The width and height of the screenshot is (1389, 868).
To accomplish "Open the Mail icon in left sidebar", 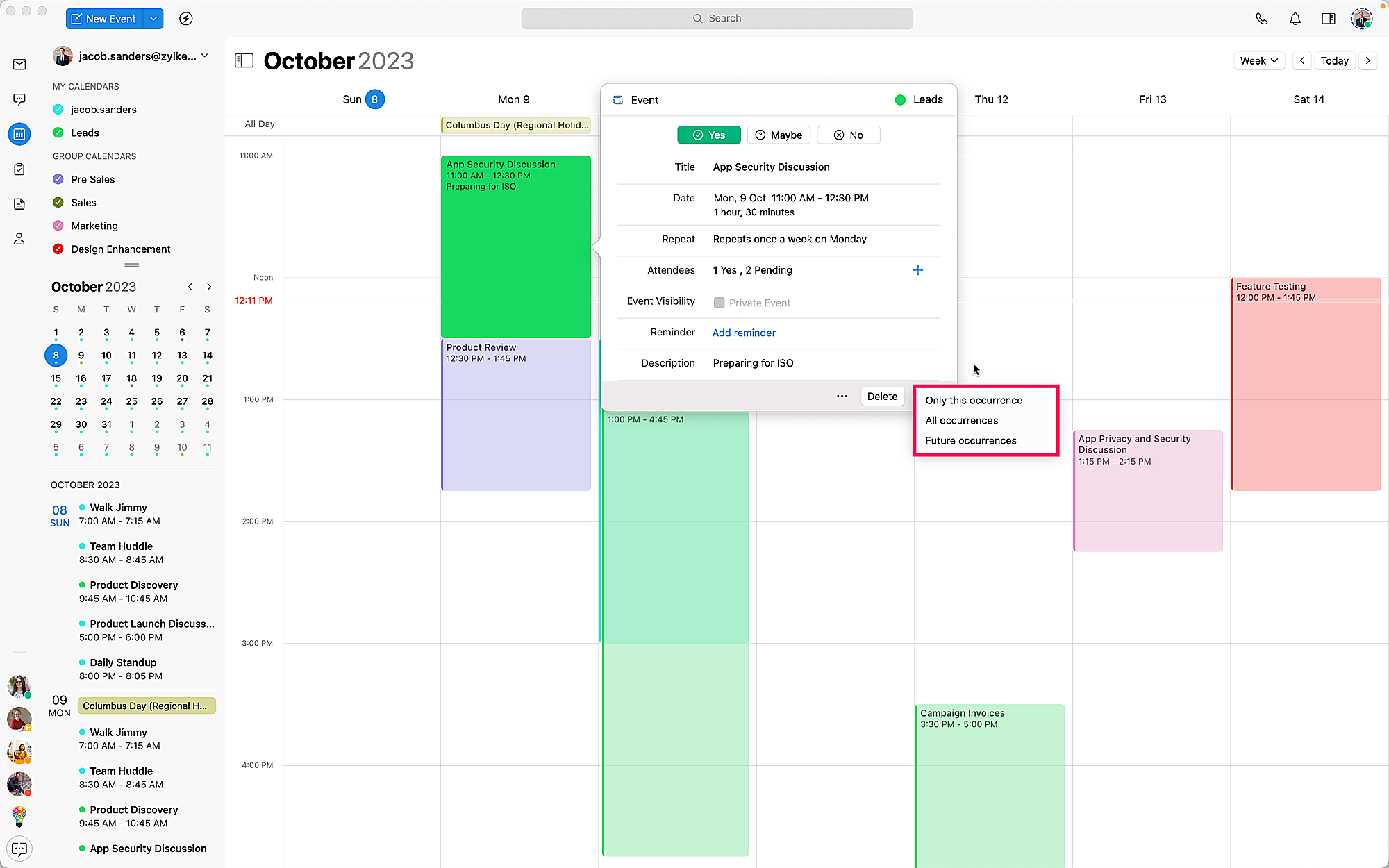I will 19,65.
